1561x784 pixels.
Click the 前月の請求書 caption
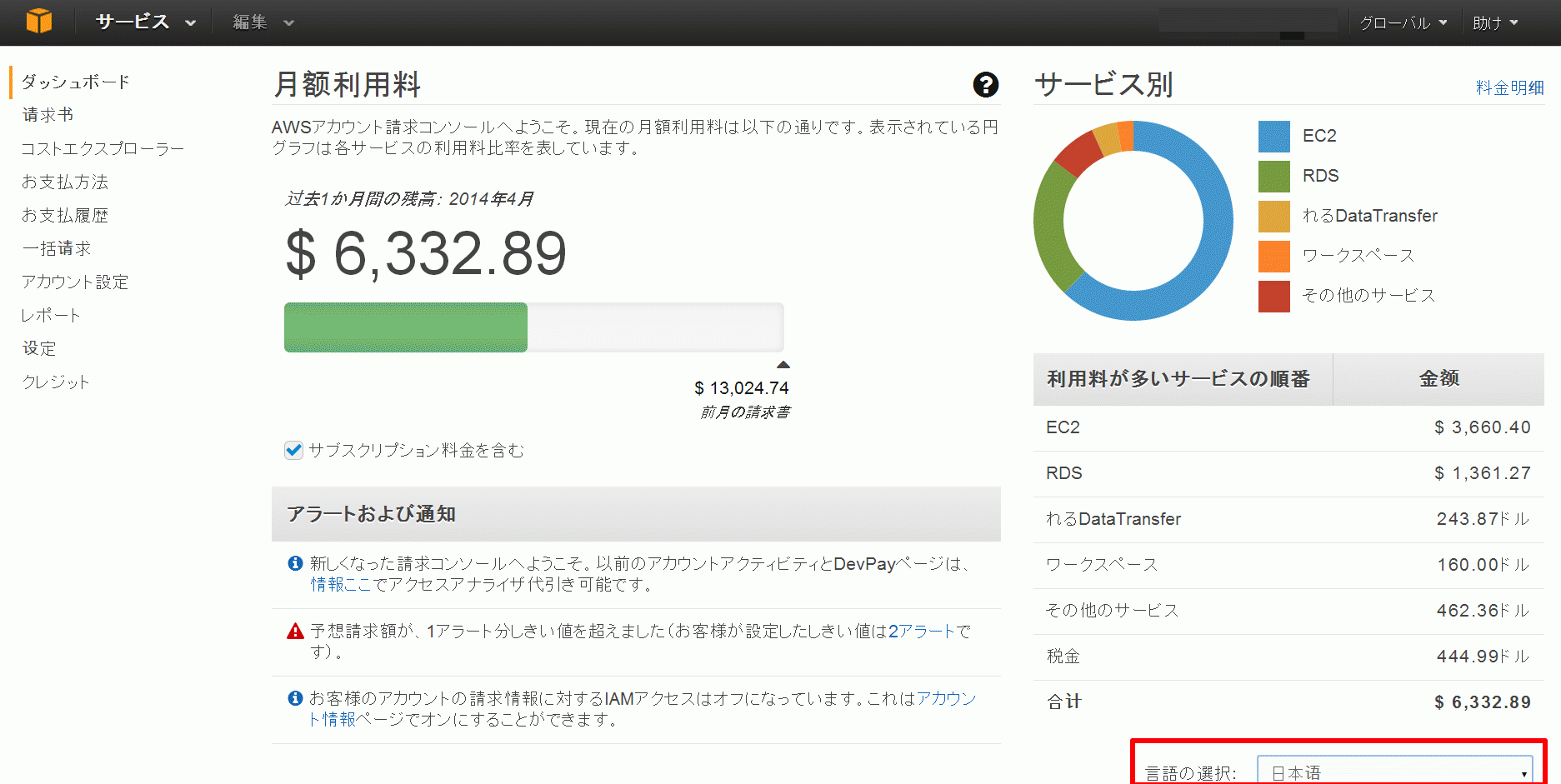tap(745, 412)
